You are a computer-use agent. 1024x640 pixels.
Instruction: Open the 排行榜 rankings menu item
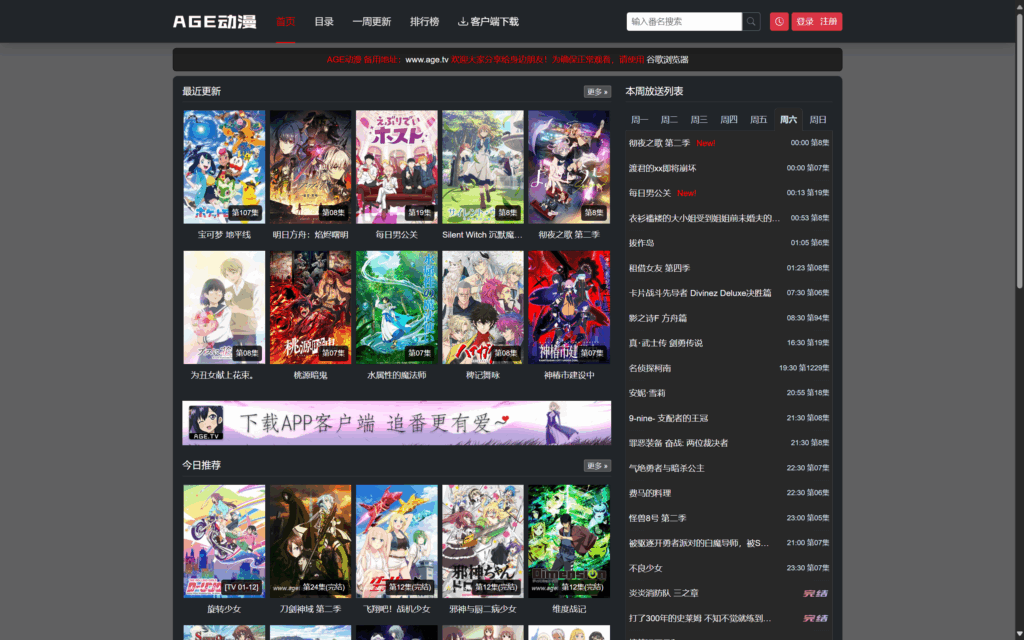424,22
